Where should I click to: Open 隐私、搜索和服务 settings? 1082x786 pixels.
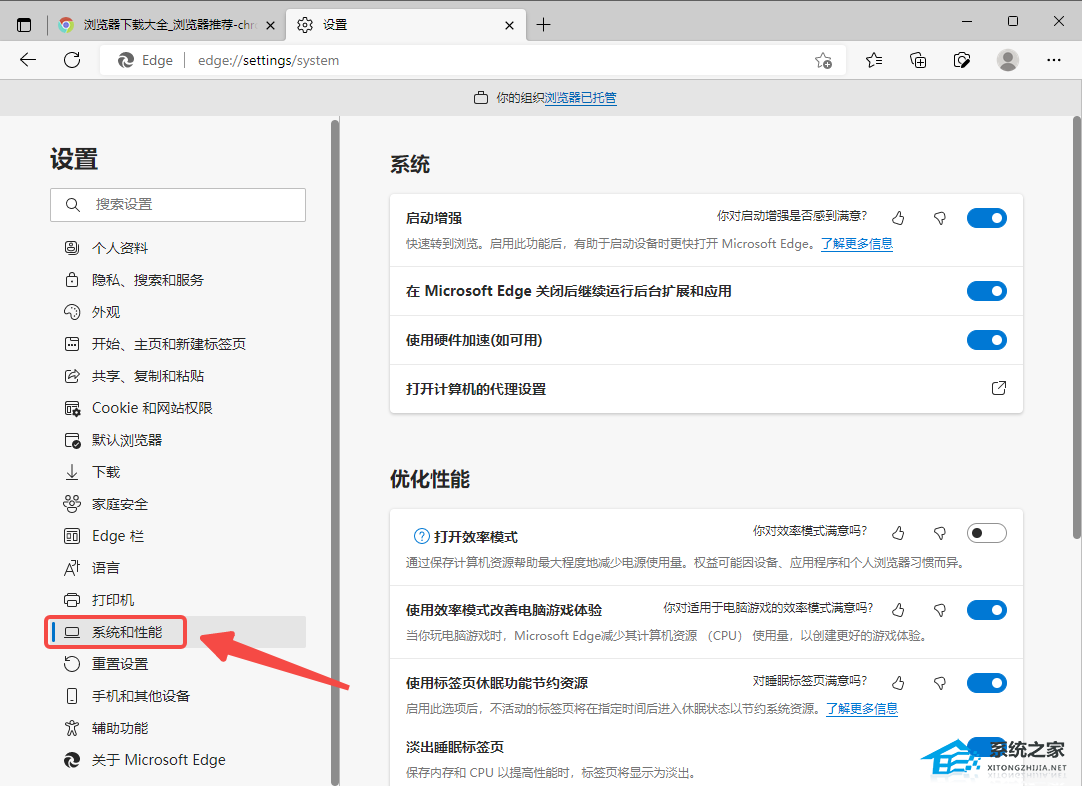coord(178,279)
